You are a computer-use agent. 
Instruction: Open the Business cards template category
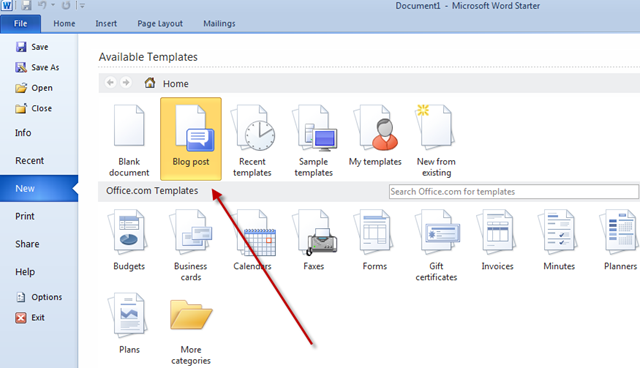[191, 245]
